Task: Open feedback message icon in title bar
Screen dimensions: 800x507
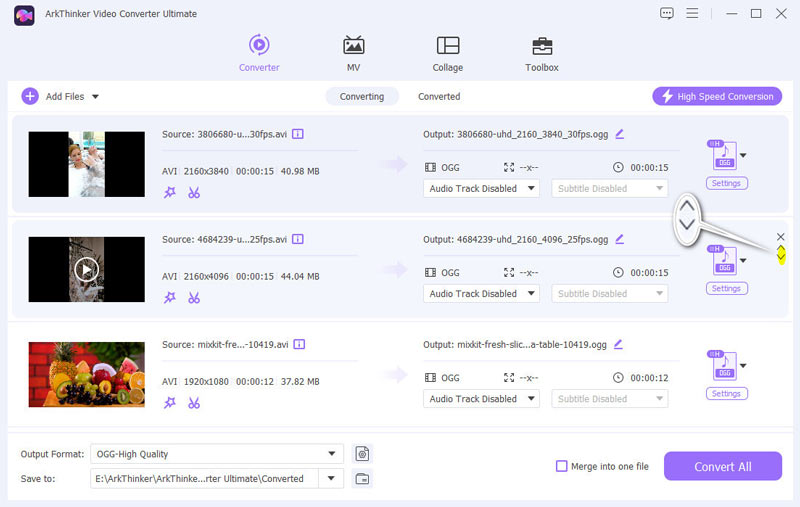Action: click(666, 13)
